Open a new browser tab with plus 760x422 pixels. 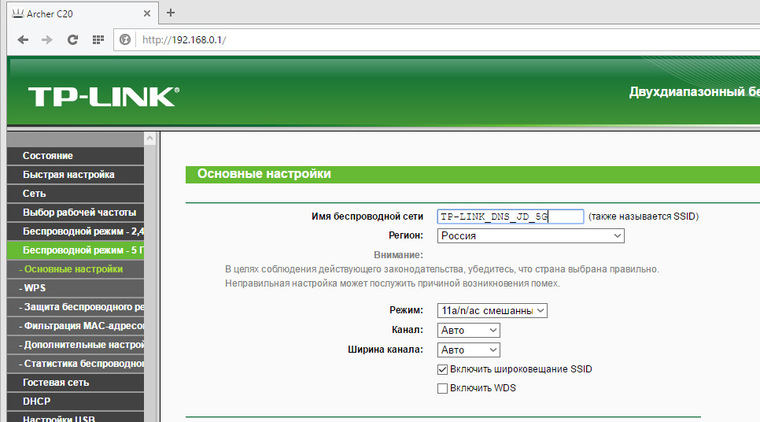click(x=171, y=13)
